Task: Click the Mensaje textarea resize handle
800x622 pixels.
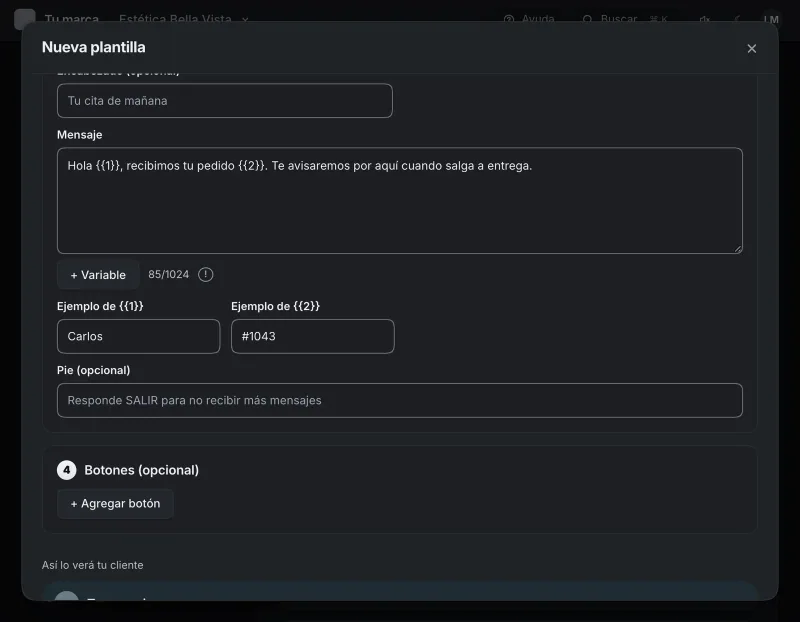Action: (x=738, y=249)
